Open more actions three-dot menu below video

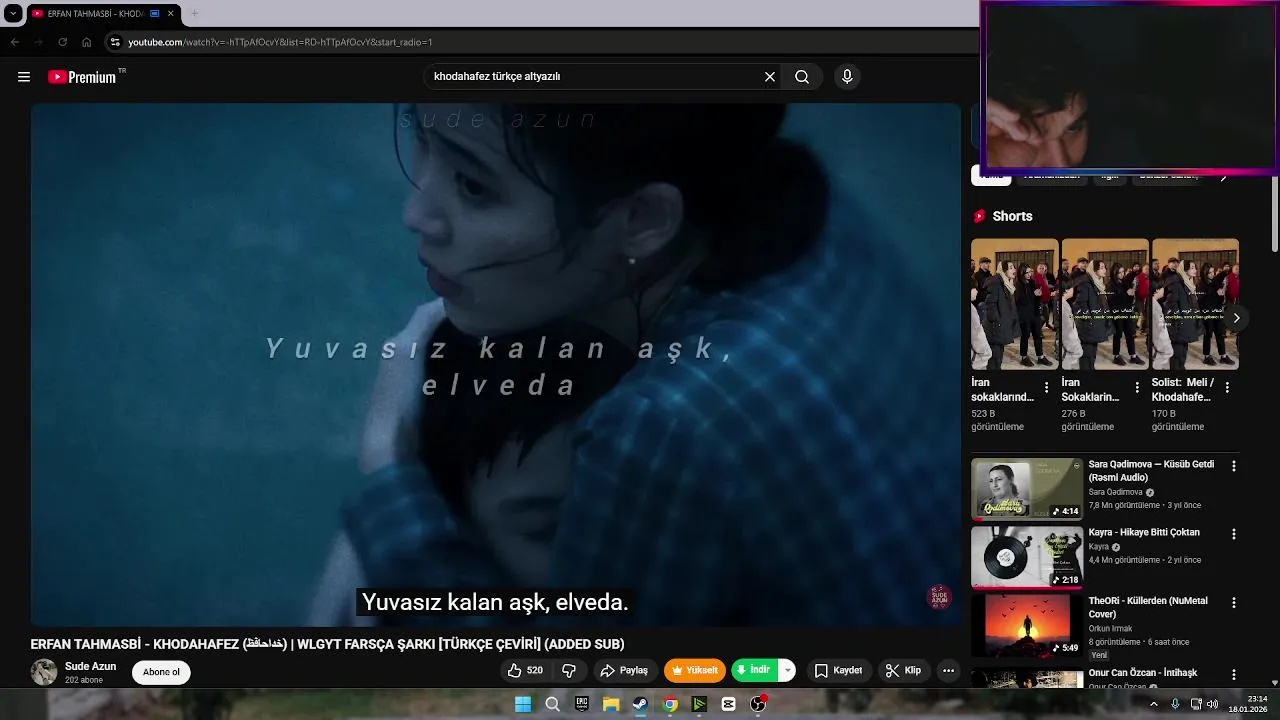click(949, 671)
